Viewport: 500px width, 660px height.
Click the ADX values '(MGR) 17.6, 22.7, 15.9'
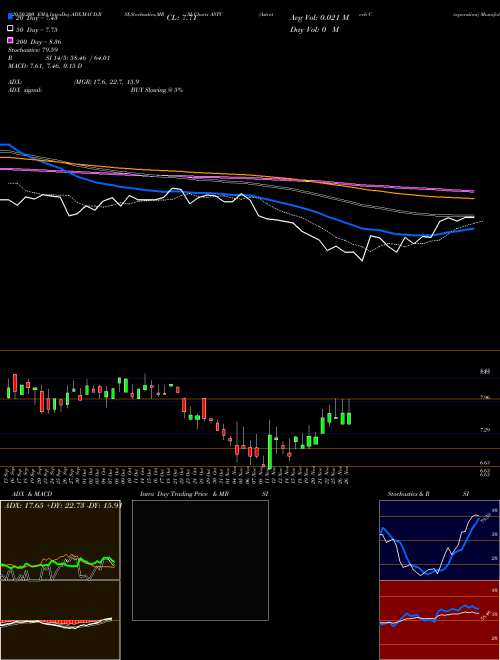point(106,82)
